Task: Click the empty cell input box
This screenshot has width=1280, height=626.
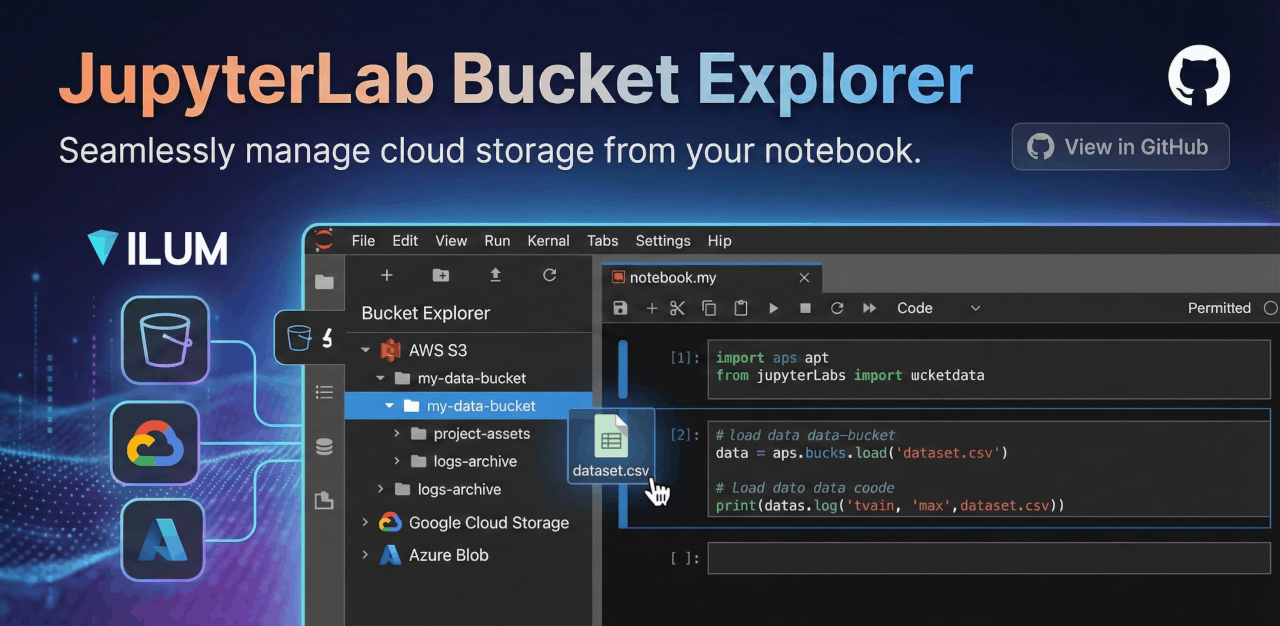Action: click(x=988, y=558)
